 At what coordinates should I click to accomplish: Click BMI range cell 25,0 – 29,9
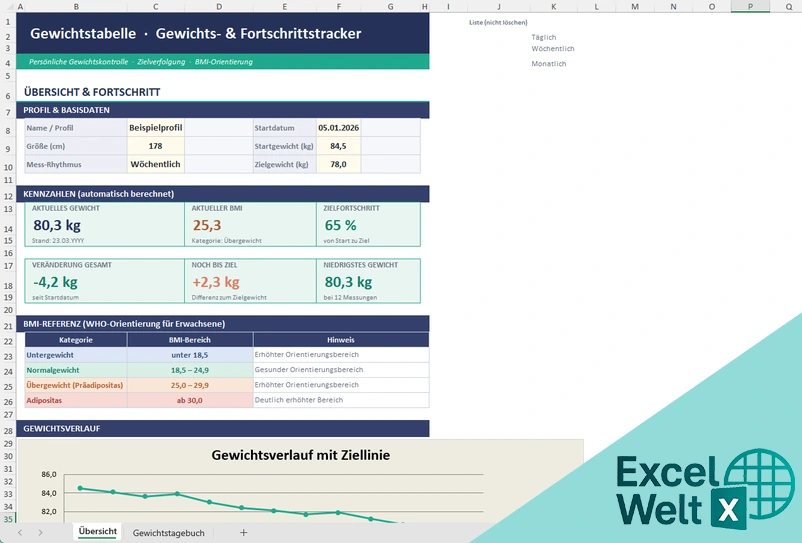pyautogui.click(x=190, y=385)
